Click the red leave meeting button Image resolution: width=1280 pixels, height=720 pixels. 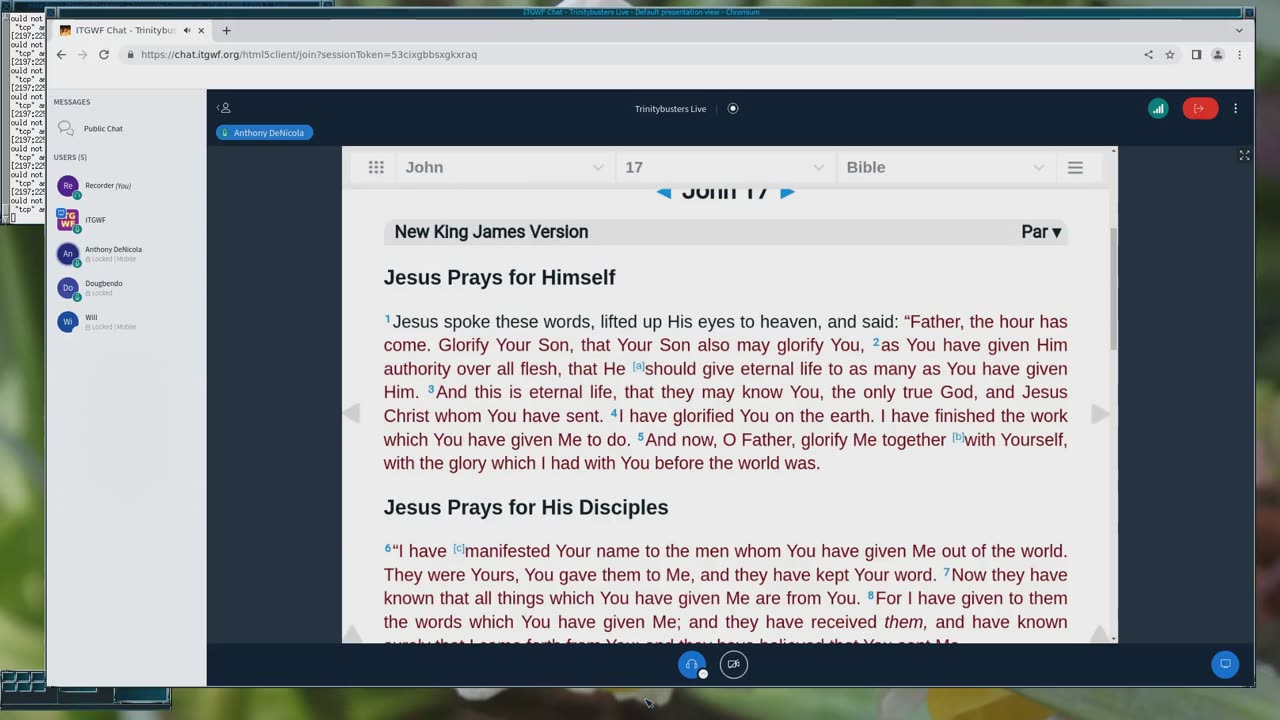(1200, 109)
